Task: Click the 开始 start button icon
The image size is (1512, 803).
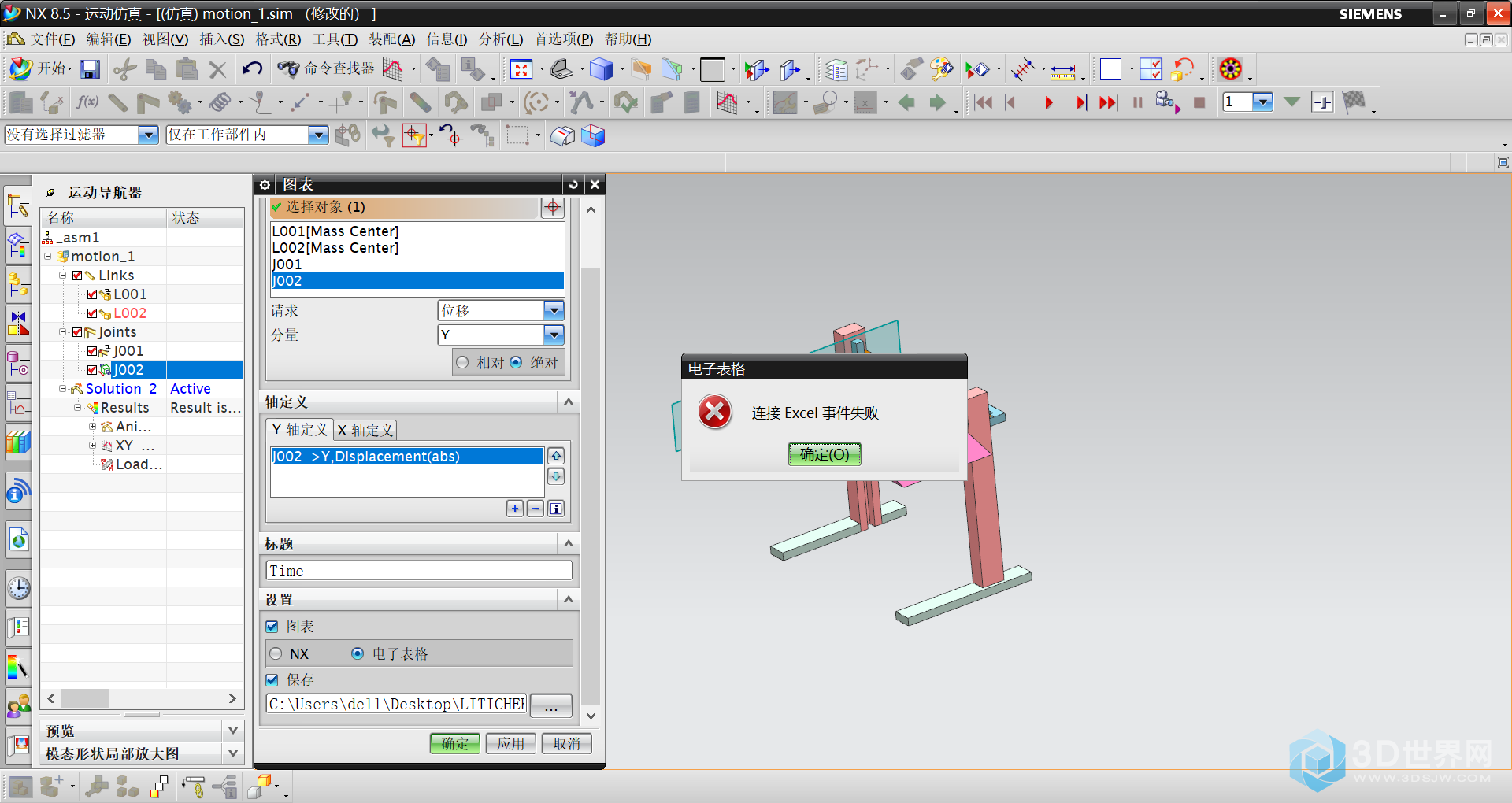Action: 39,69
